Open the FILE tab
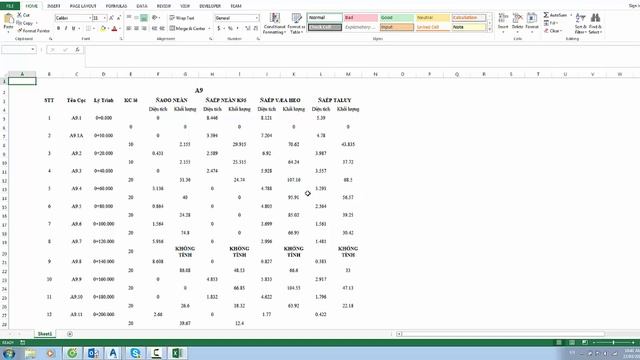Image resolution: width=640 pixels, height=360 pixels. pyautogui.click(x=10, y=6)
